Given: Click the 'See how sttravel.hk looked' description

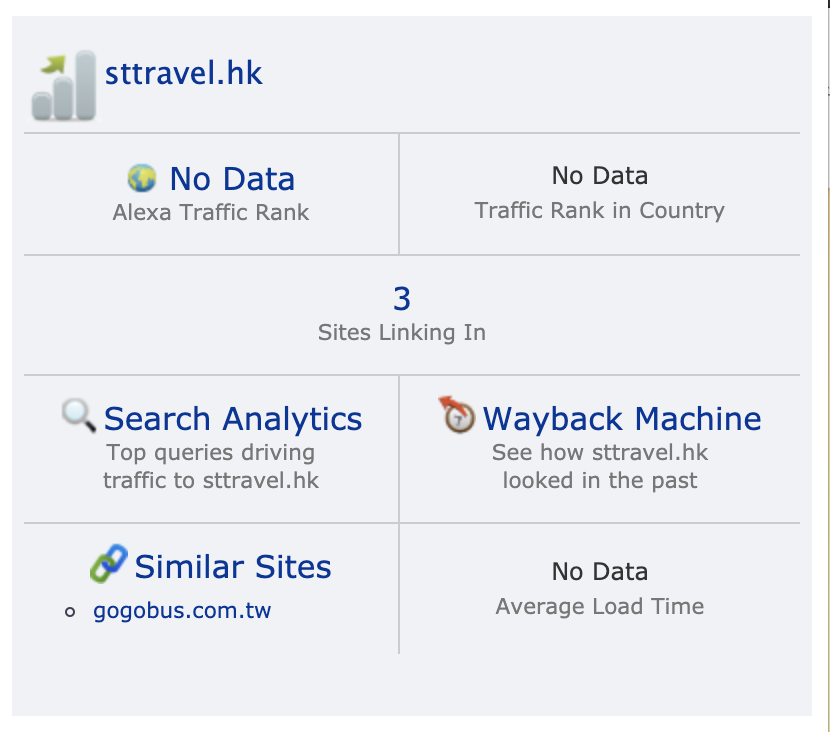Looking at the screenshot, I should click(x=600, y=466).
